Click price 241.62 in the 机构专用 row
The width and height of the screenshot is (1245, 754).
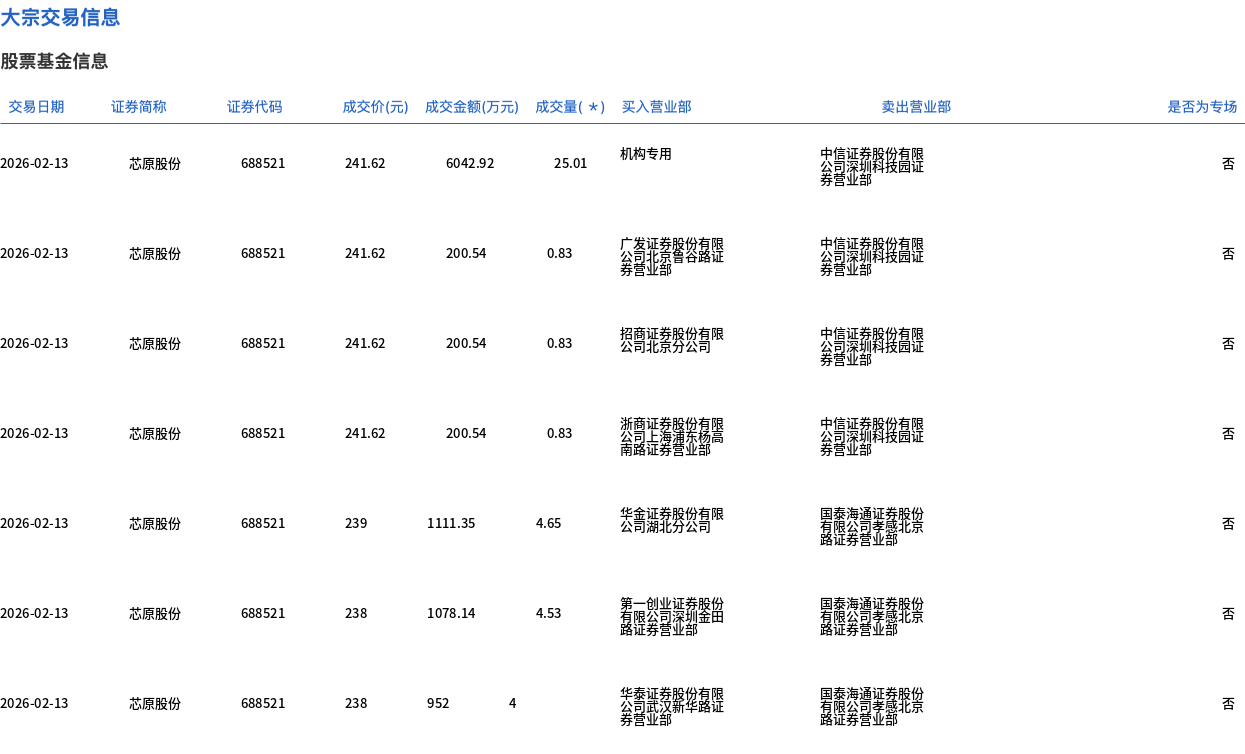pos(365,163)
